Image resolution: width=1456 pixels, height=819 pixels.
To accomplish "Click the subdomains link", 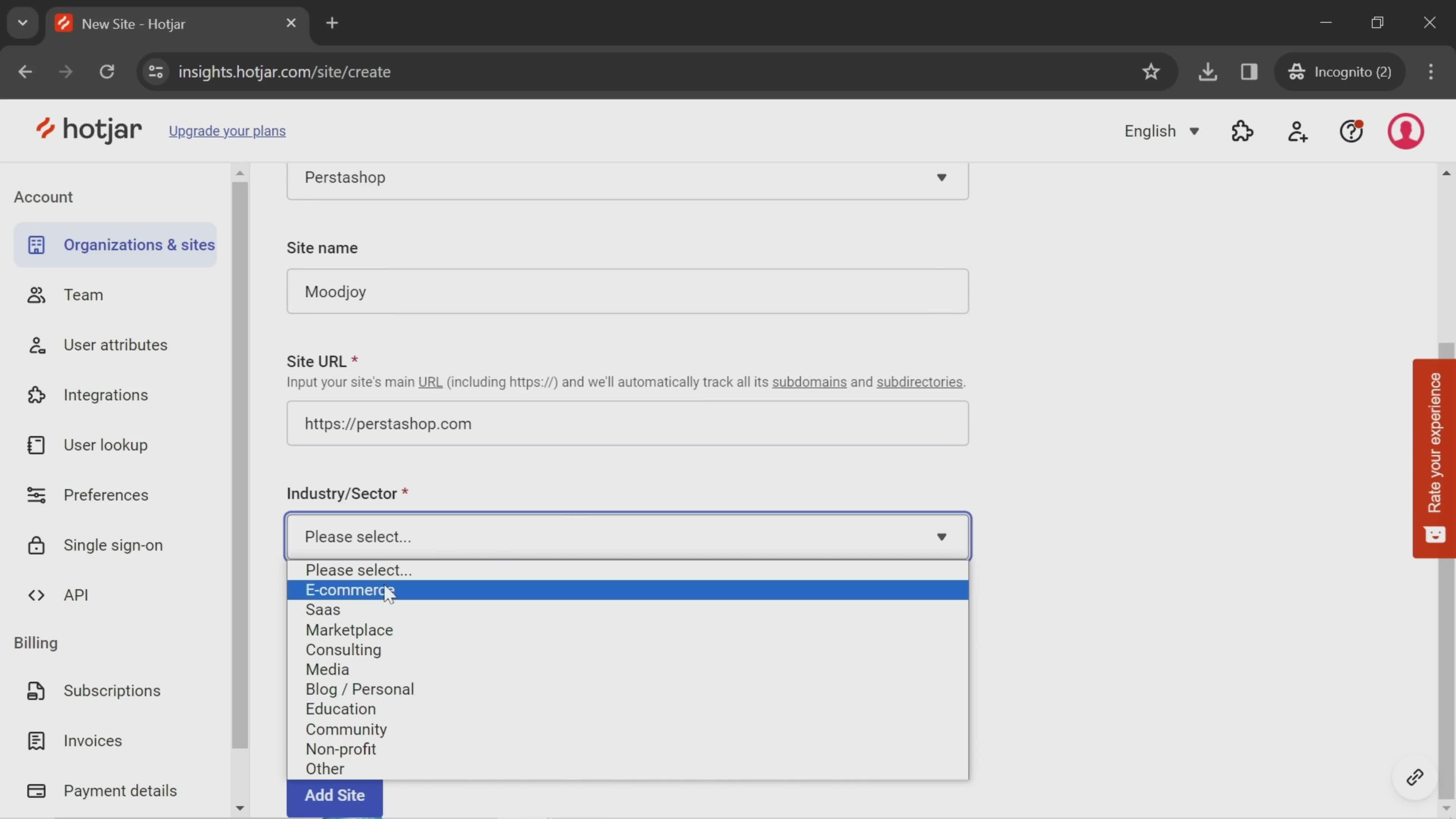I will click(x=810, y=382).
